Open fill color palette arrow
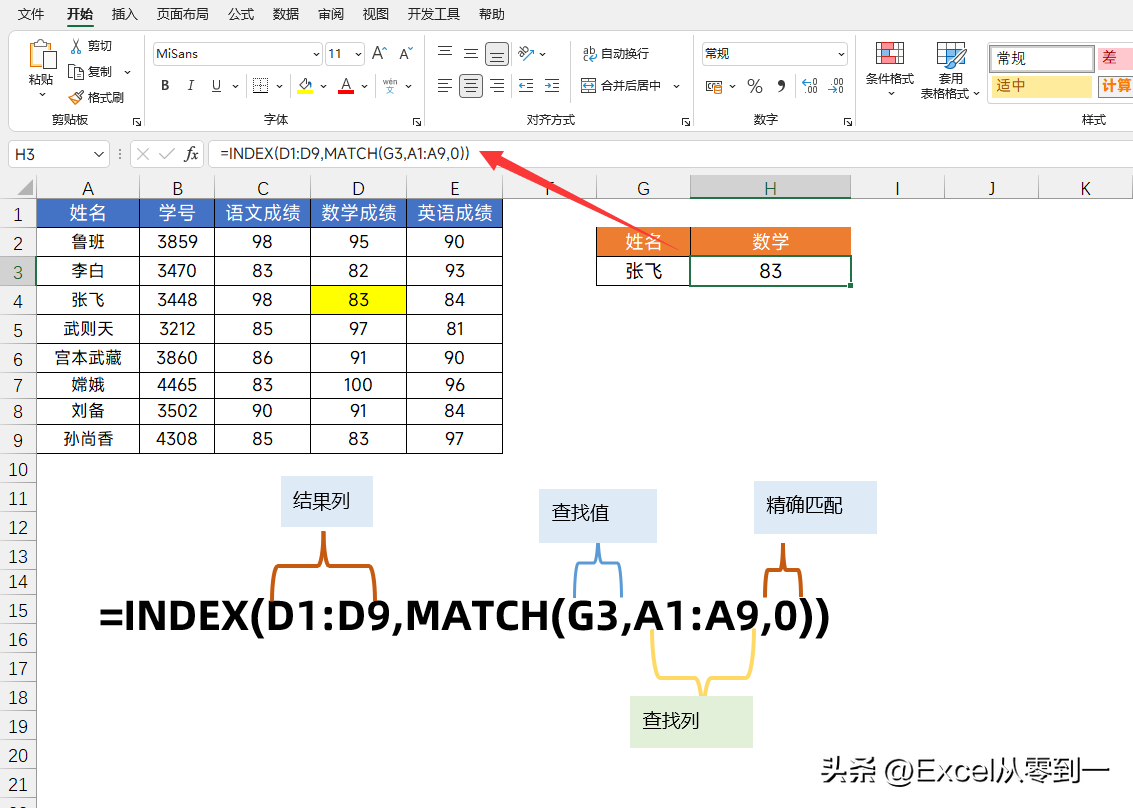 [x=323, y=86]
